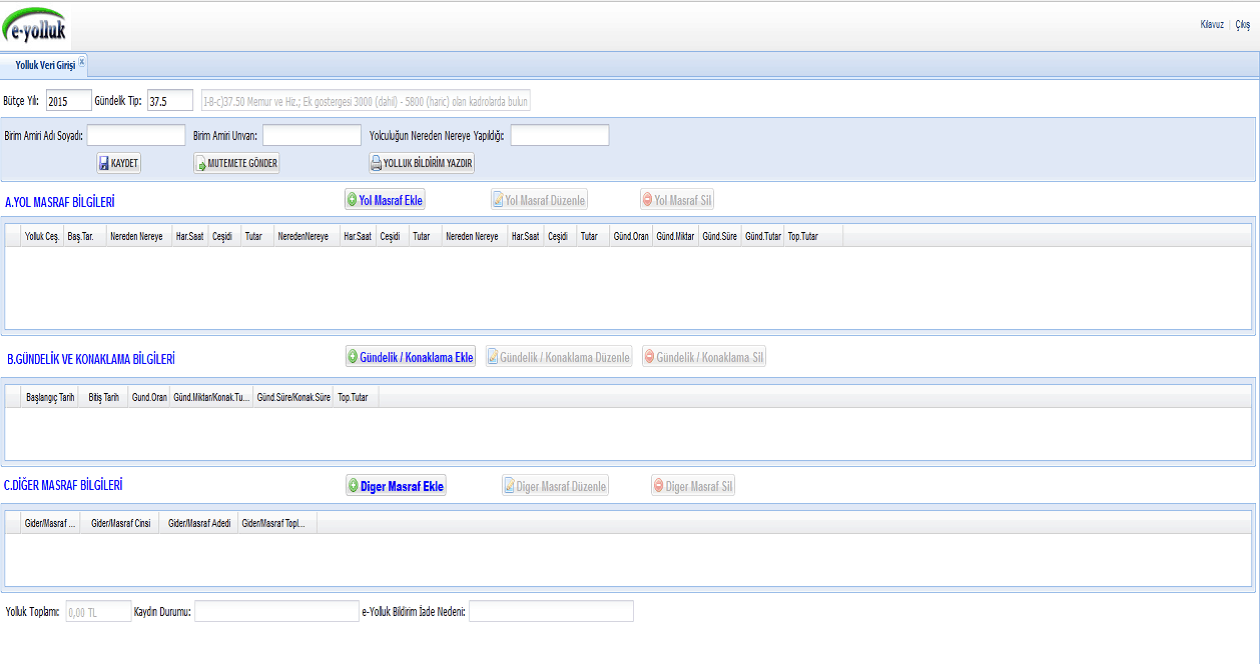
Task: Click Diger Masraf Sil button
Action: tap(693, 486)
